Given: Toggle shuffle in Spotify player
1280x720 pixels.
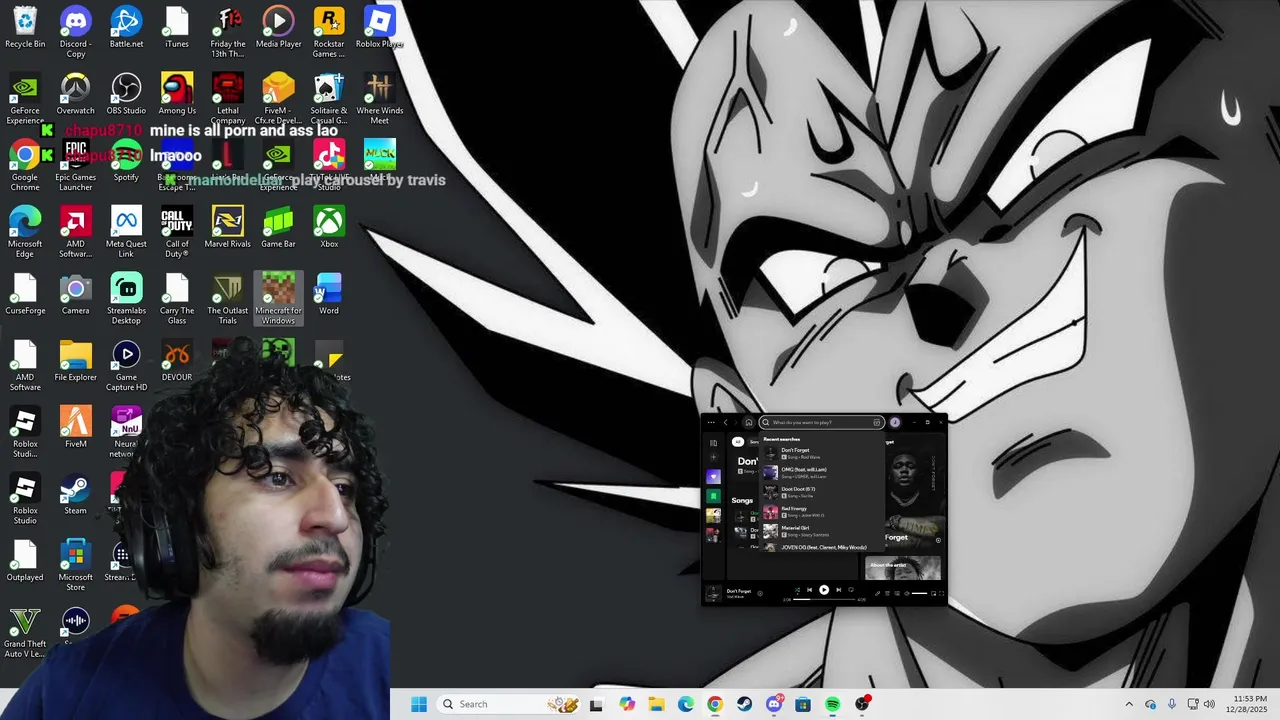Looking at the screenshot, I should 797,590.
